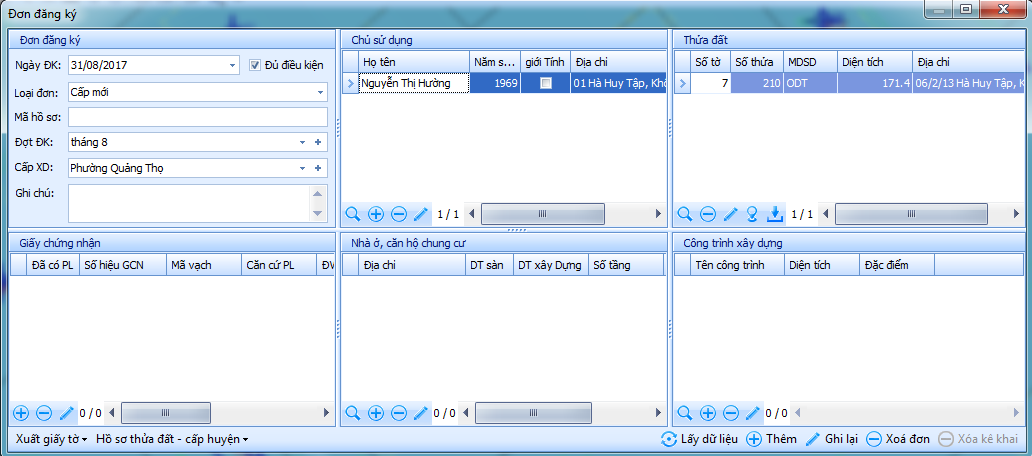Remove entry in Công trình xây dựng panel
This screenshot has width=1032, height=456.
point(730,413)
